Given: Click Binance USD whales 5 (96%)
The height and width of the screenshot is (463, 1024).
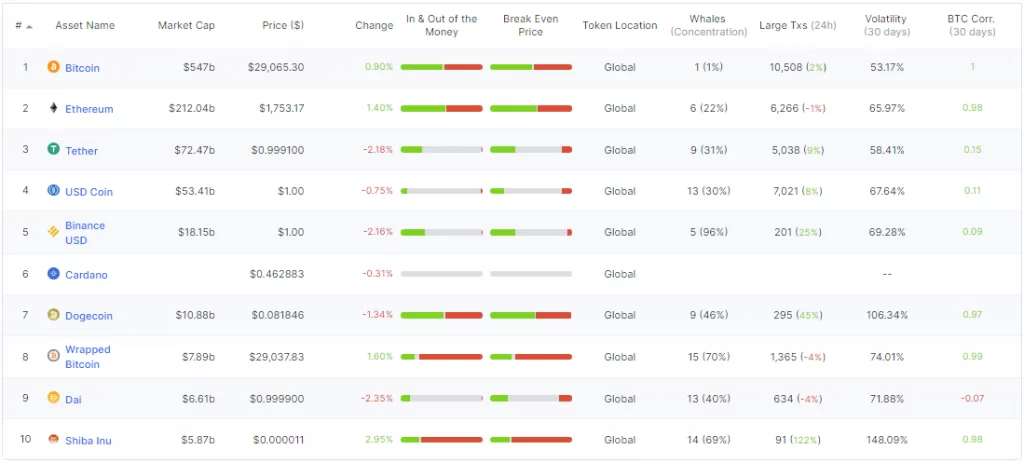Looking at the screenshot, I should (x=709, y=232).
